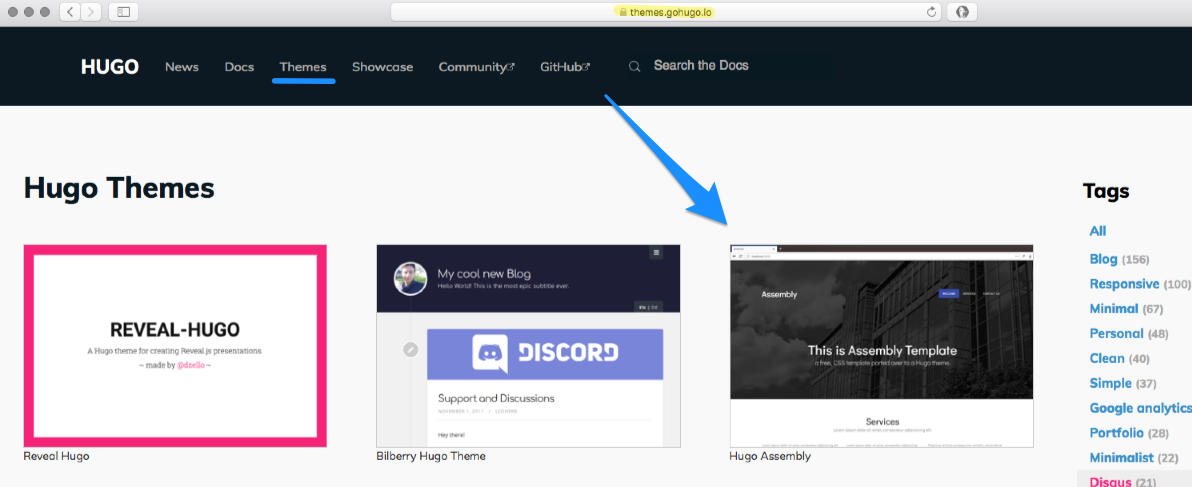Viewport: 1192px width, 487px height.
Task: Click the themes.gohugo.io address bar
Action: [x=667, y=12]
